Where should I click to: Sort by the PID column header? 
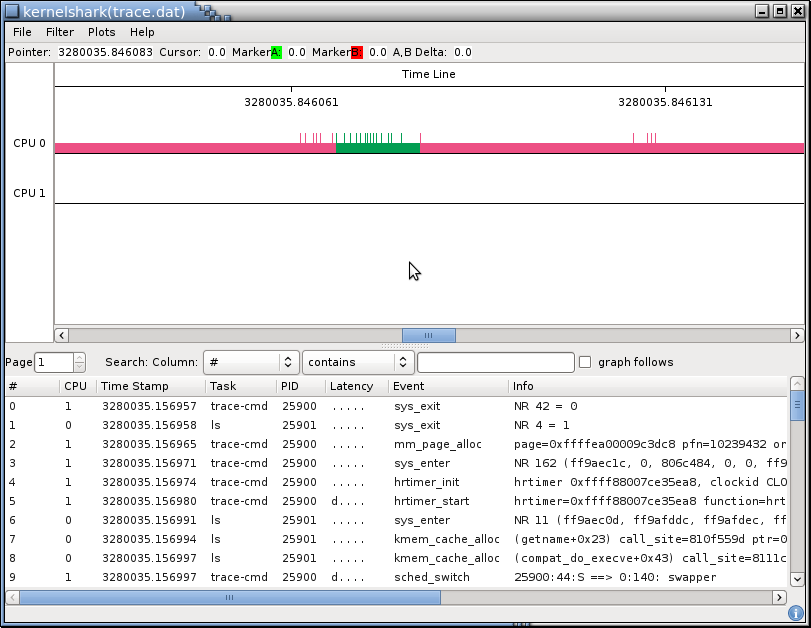click(x=301, y=386)
